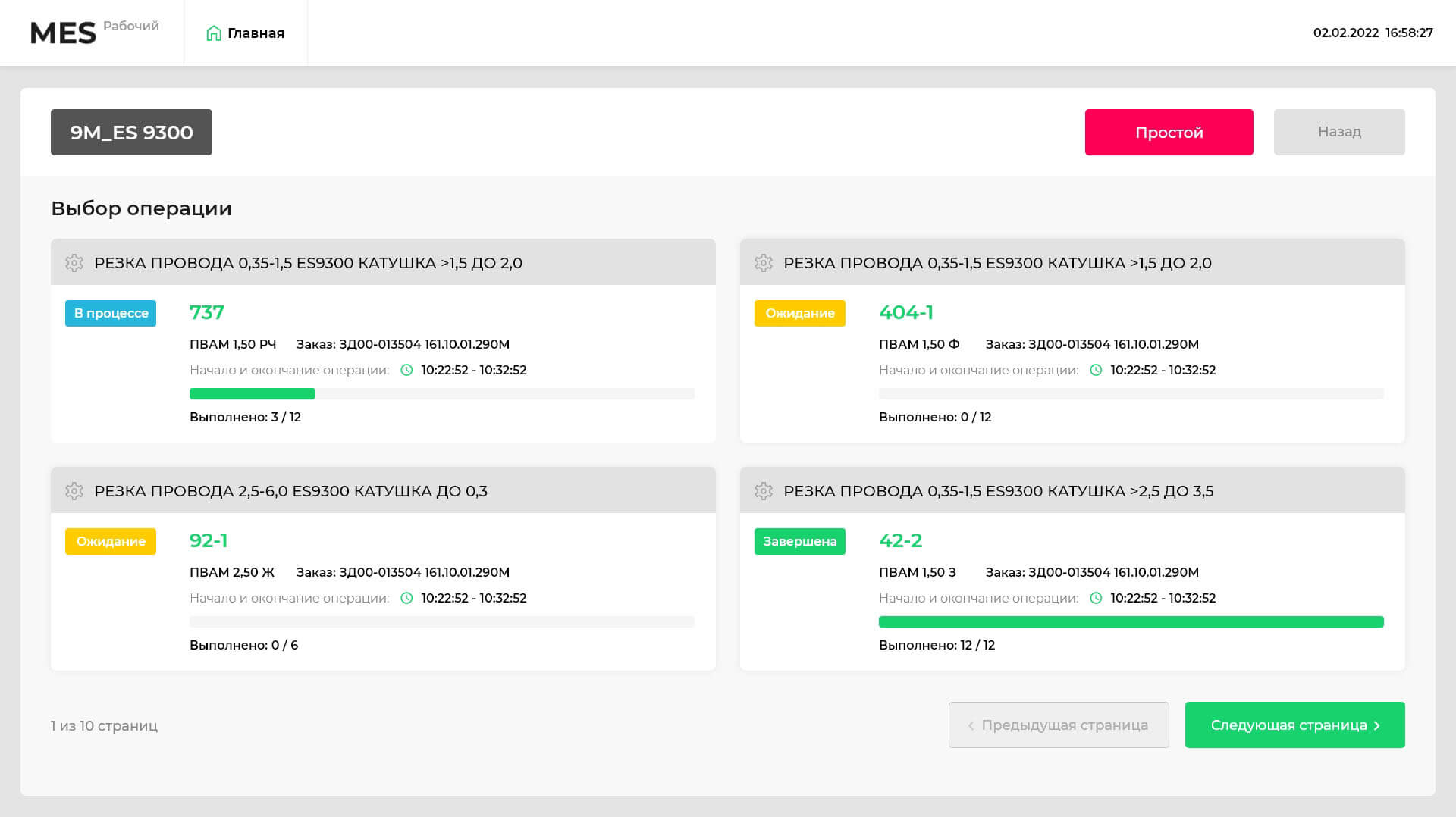The height and width of the screenshot is (817, 1456).
Task: Click the 9M_ES 9300 machine label
Action: (131, 132)
